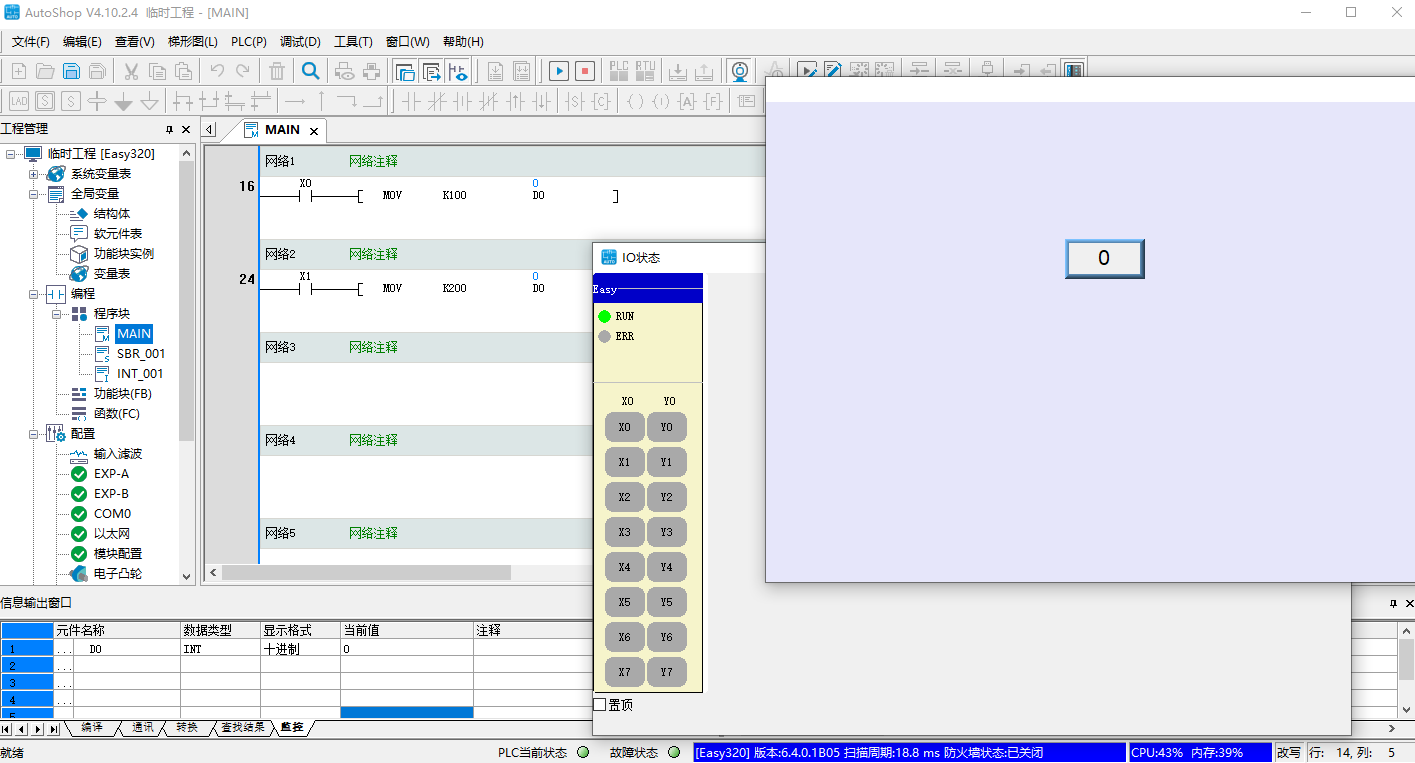Click the ladder editor horizontal scrollbar thumb
The width and height of the screenshot is (1415, 763).
(366, 573)
